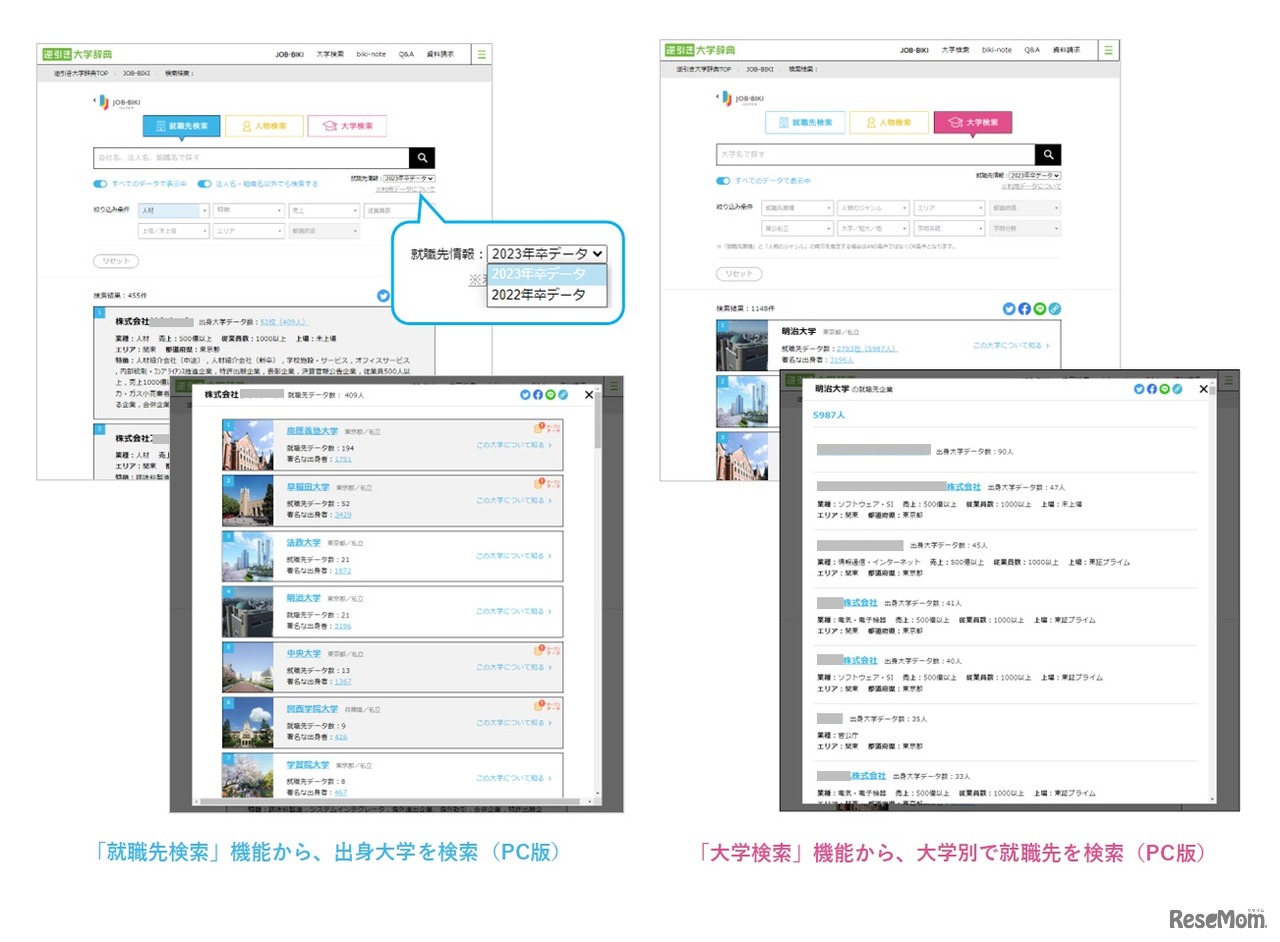Click magnifier search button beside company-name field
Viewport: 1280px width, 942px height.
[422, 158]
